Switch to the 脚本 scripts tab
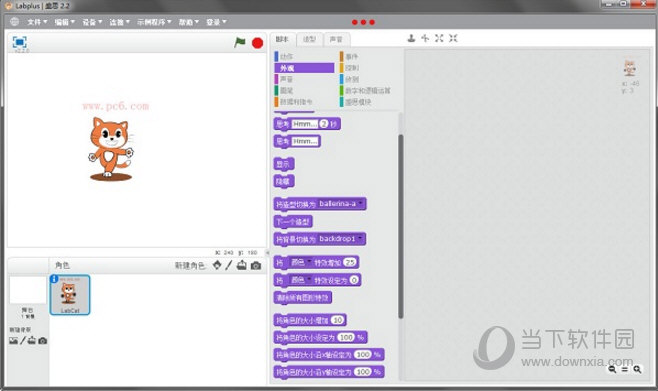Screen dimensions: 658x391 tap(282, 39)
